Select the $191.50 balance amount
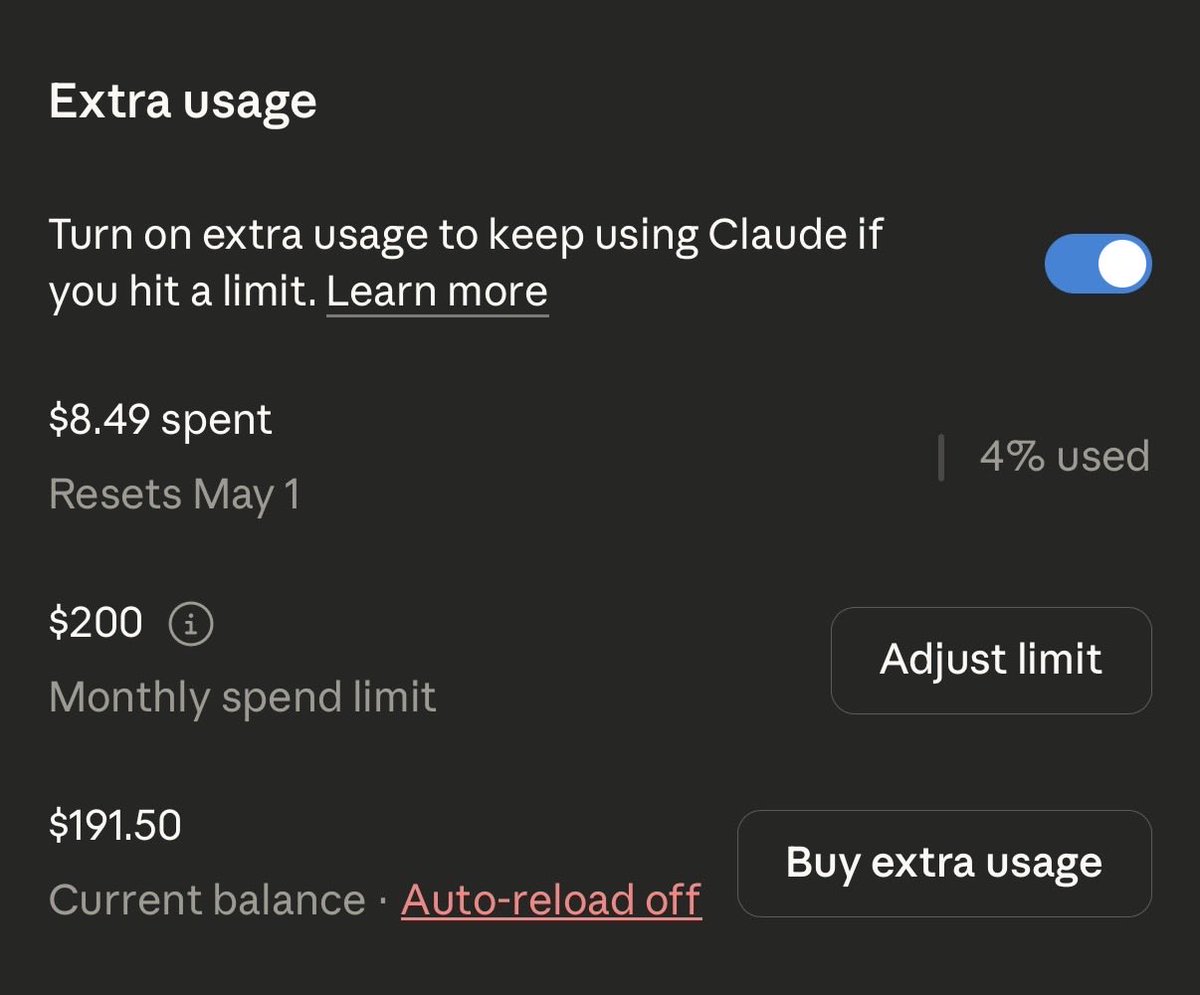Image resolution: width=1200 pixels, height=995 pixels. click(115, 826)
